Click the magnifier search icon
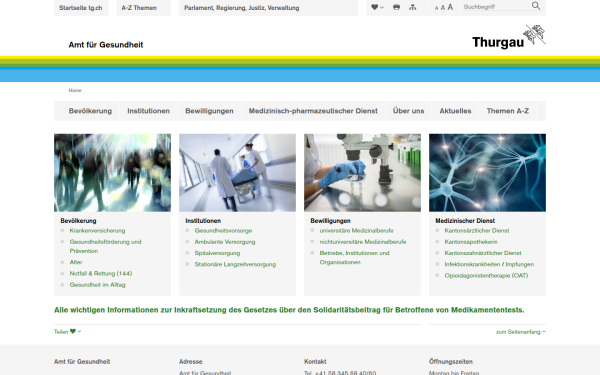The width and height of the screenshot is (600, 375). pos(536,6)
